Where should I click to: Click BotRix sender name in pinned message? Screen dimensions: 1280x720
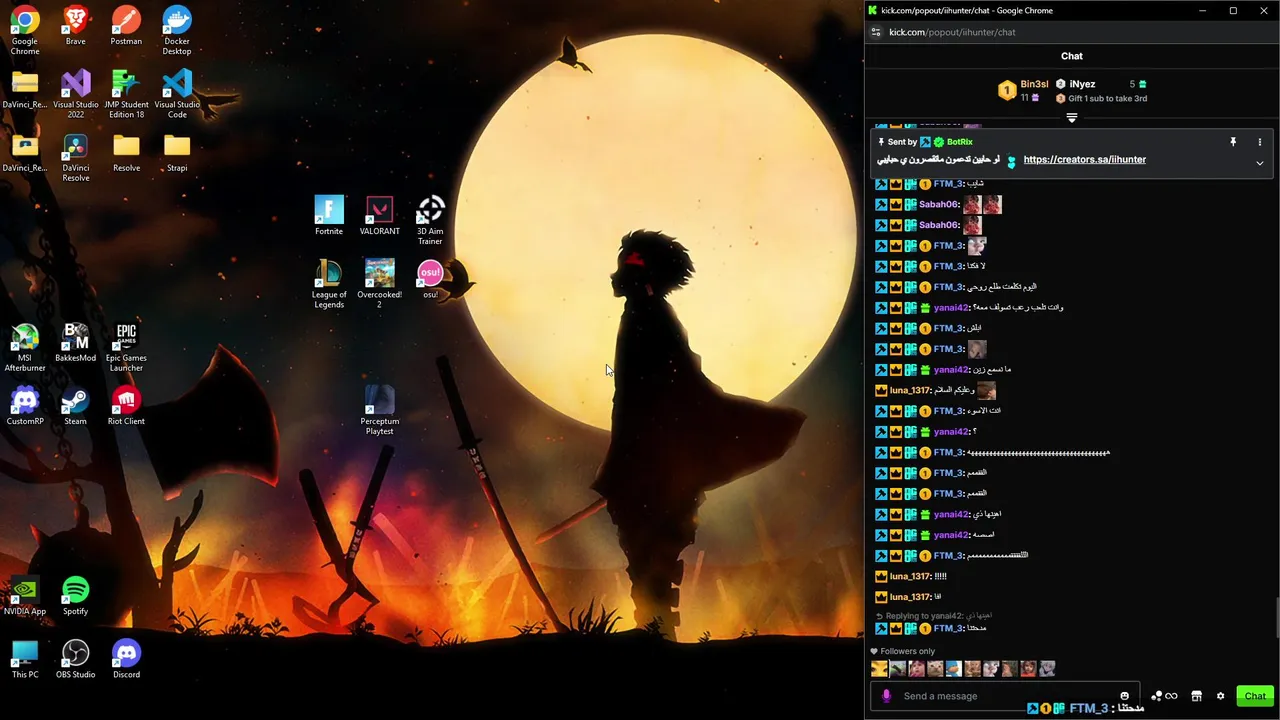[959, 142]
